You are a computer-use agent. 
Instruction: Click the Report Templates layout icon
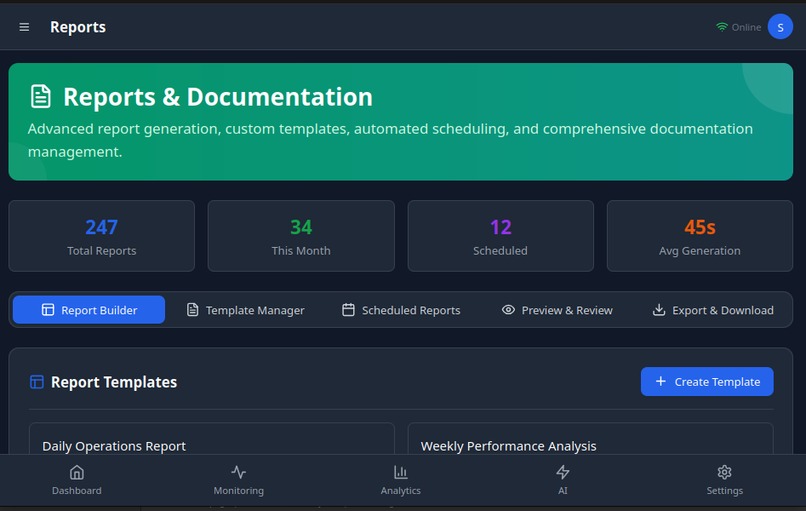click(37, 382)
